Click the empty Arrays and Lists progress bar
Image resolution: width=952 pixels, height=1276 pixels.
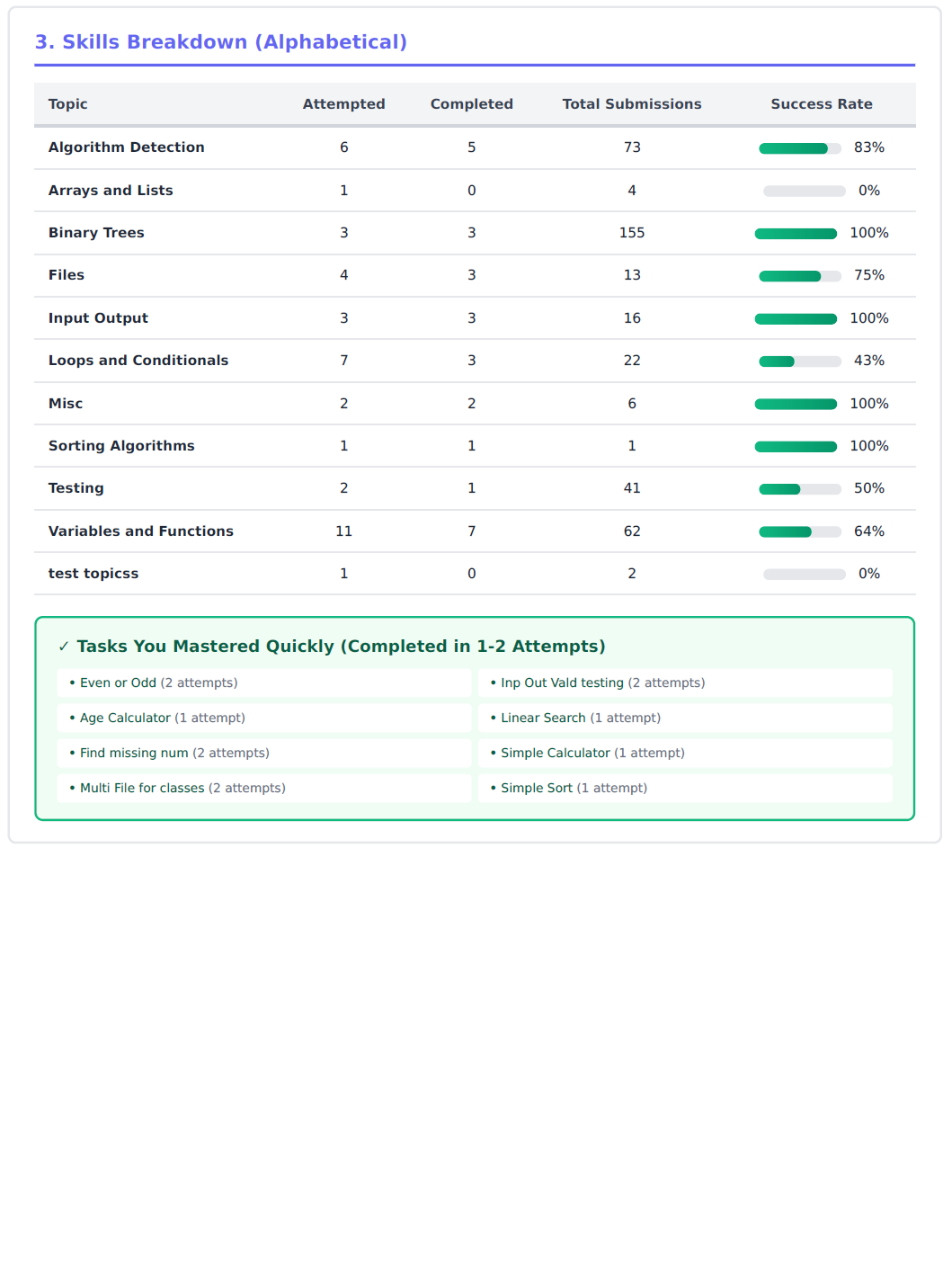pos(804,192)
